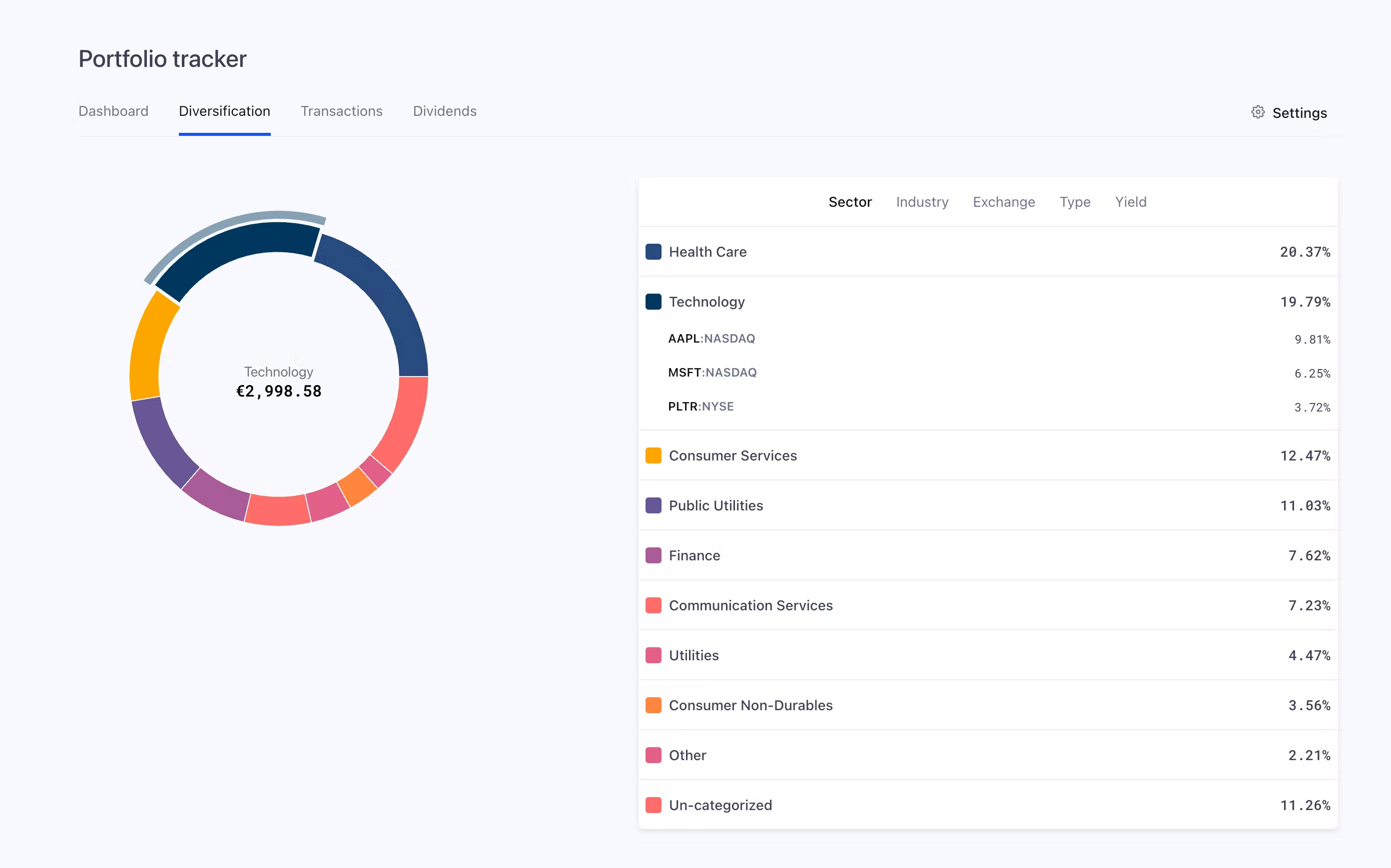Expand the Public Utilities row
The image size is (1391, 868).
(715, 506)
